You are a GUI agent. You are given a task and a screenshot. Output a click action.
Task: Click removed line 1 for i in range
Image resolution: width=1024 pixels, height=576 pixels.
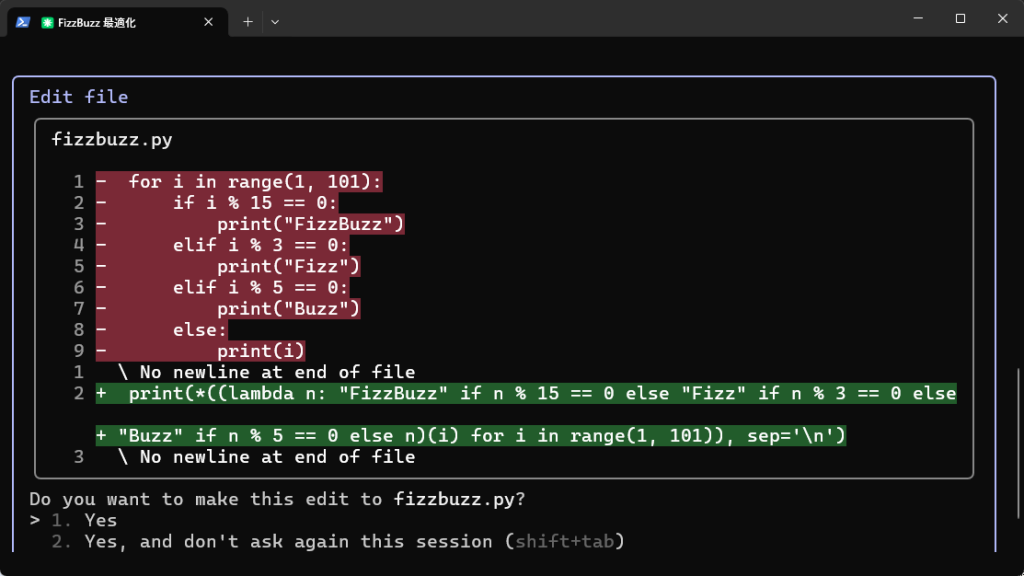tap(239, 182)
